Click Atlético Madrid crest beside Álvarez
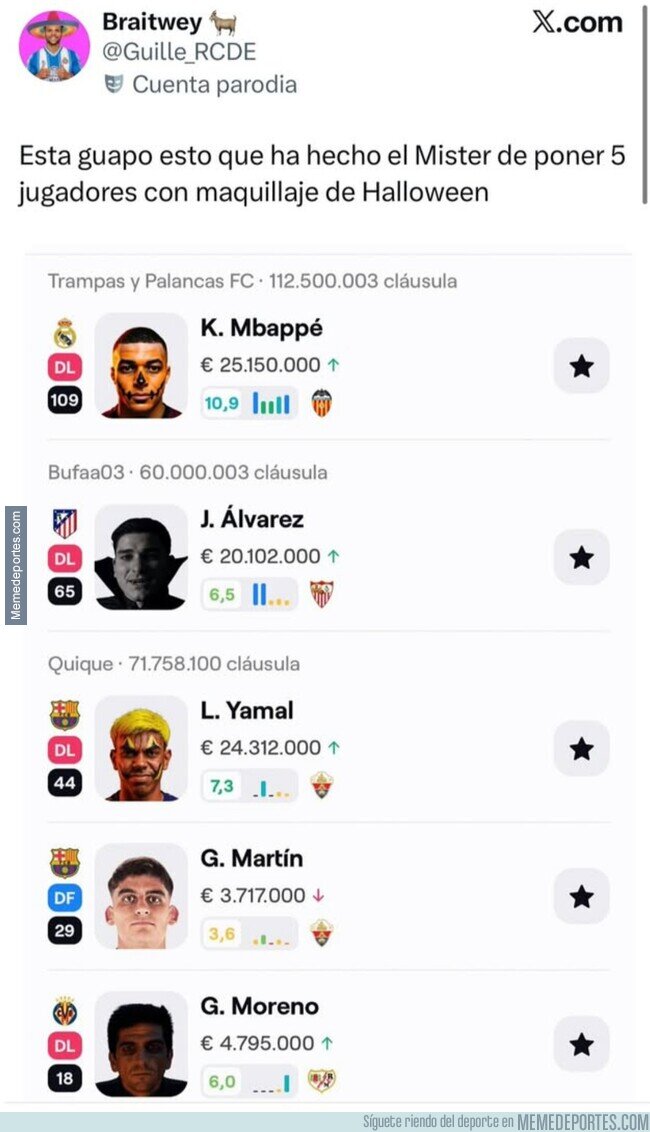Screen dimensions: 650x1132 65,523
